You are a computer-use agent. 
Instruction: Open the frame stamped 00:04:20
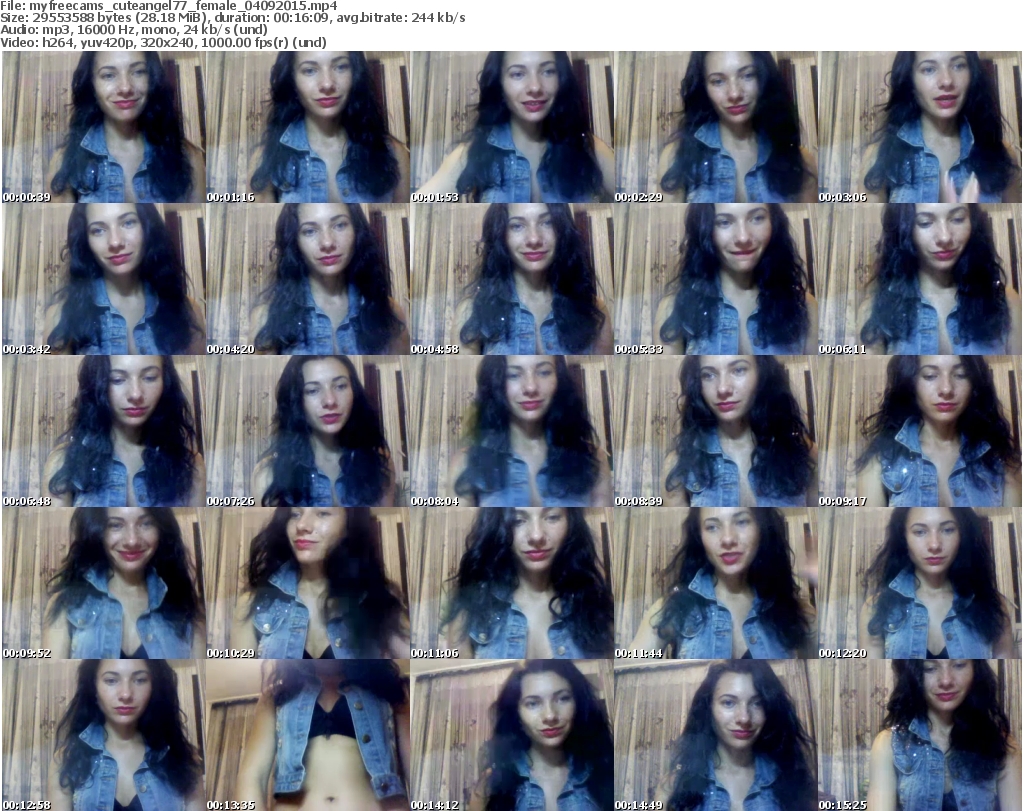pos(308,279)
